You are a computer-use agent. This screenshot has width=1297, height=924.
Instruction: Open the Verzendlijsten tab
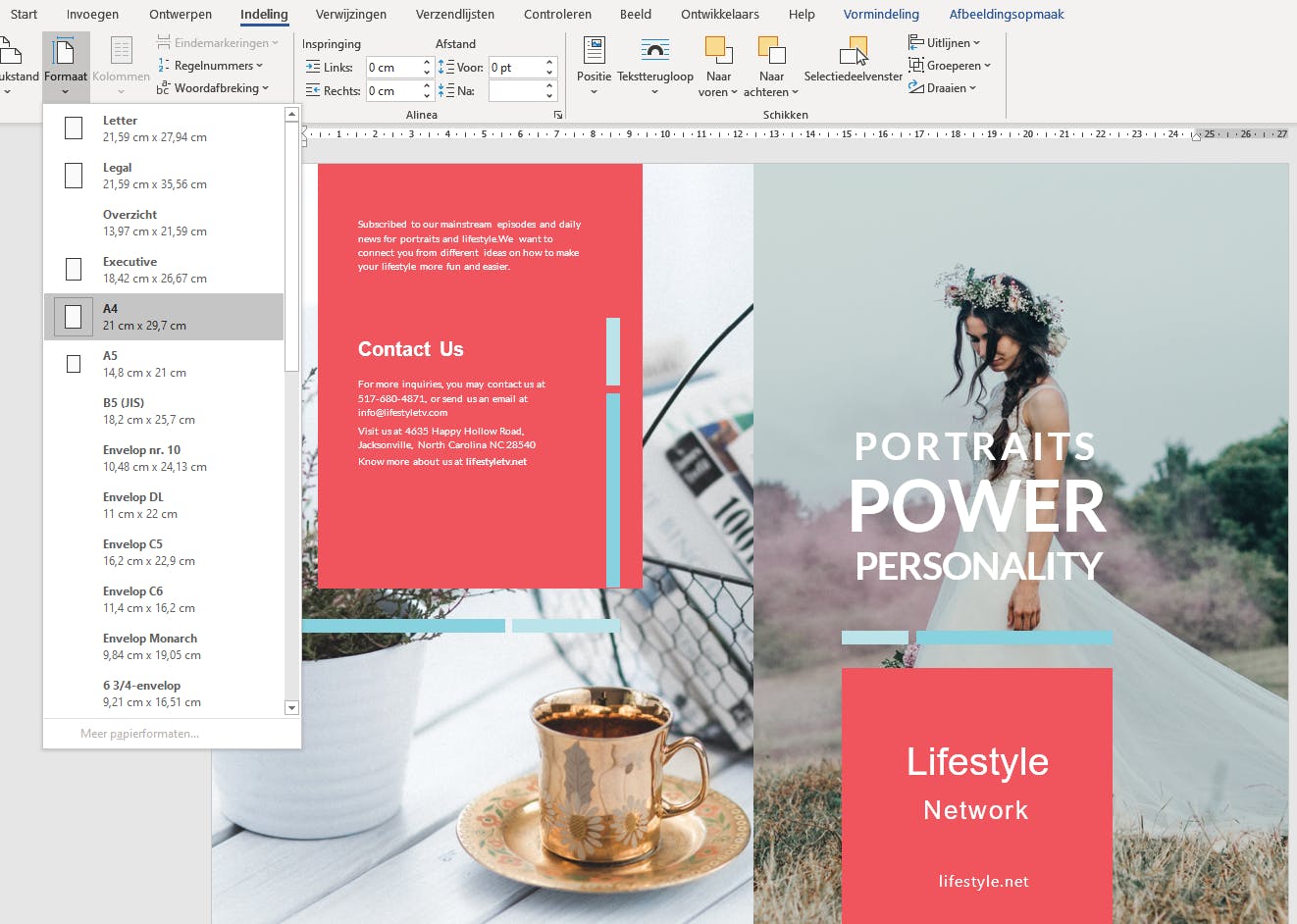point(455,14)
